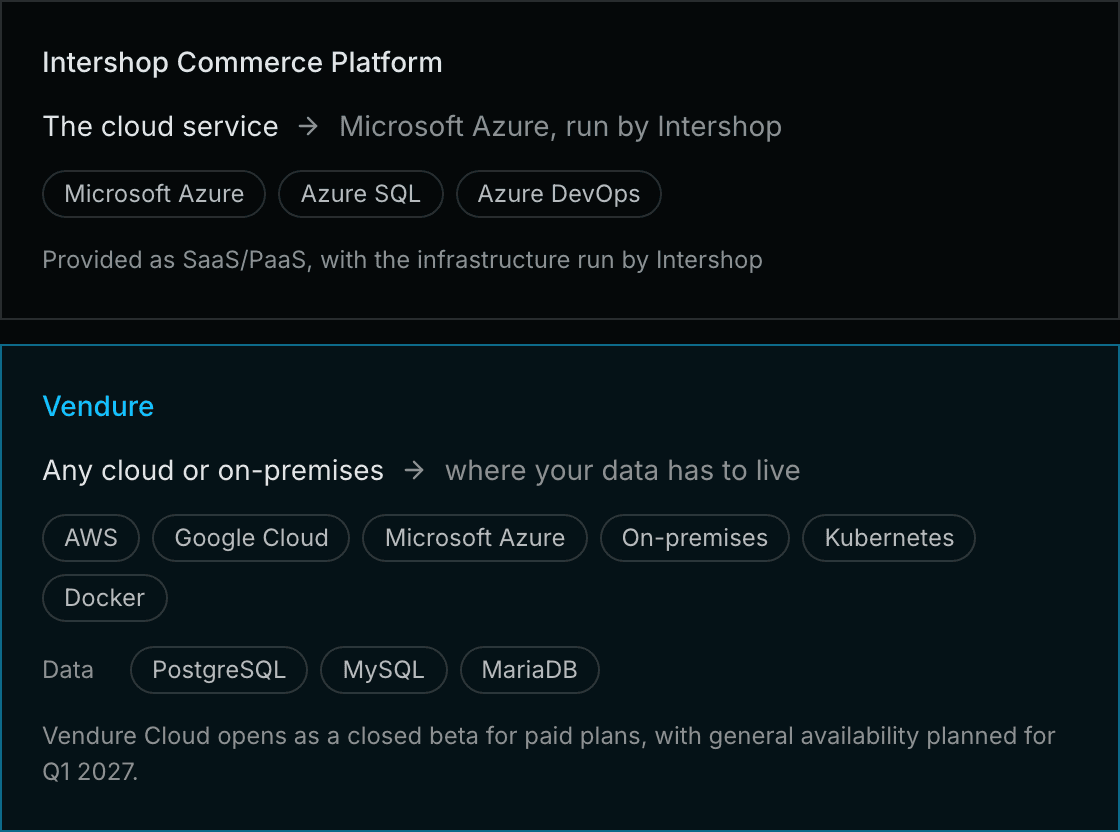Select the Microsoft Azure tag in the Intershop card
This screenshot has width=1120, height=832.
pyautogui.click(x=154, y=194)
